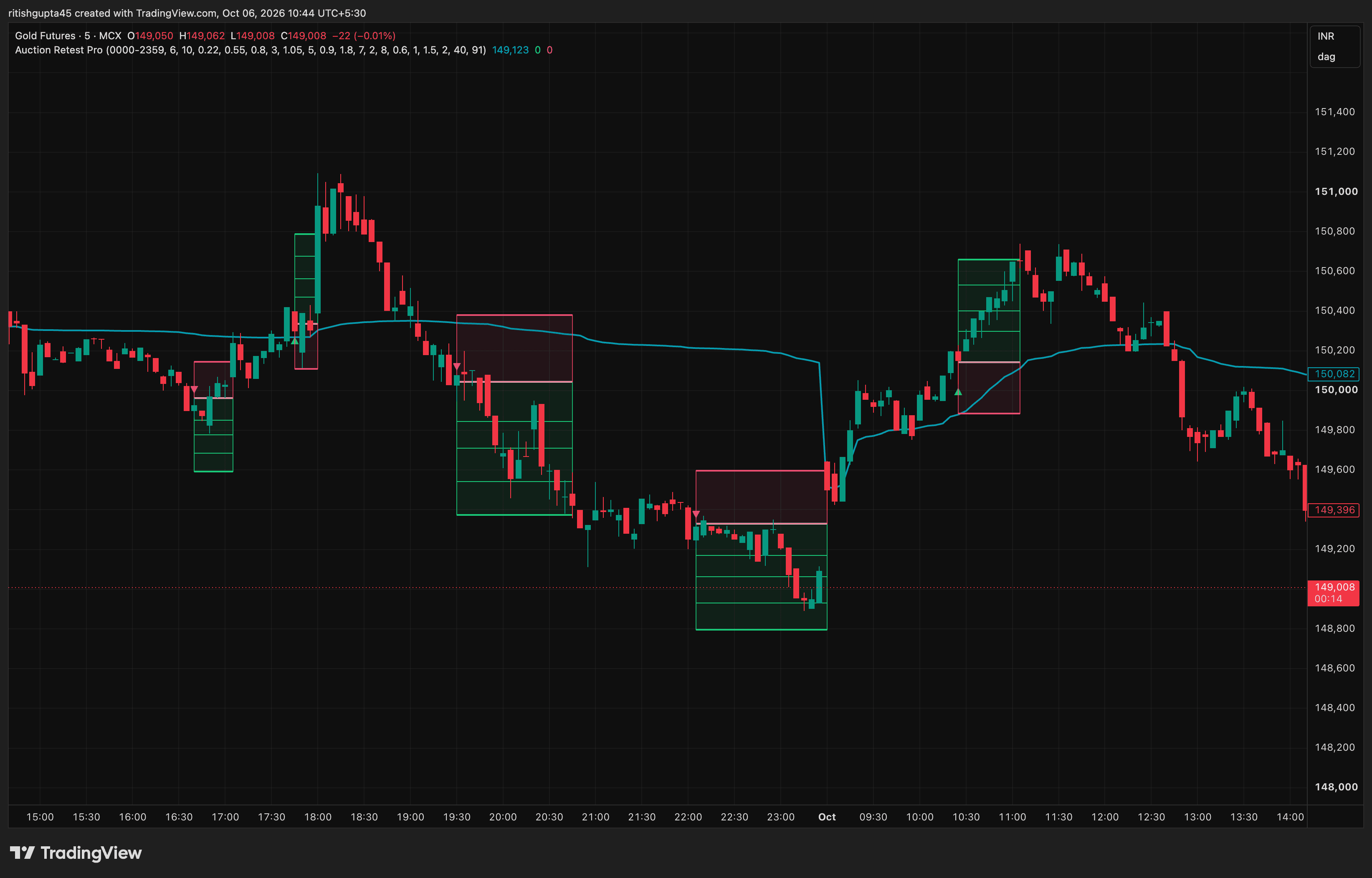
Task: Click the 15:00 time axis label
Action: [x=40, y=817]
